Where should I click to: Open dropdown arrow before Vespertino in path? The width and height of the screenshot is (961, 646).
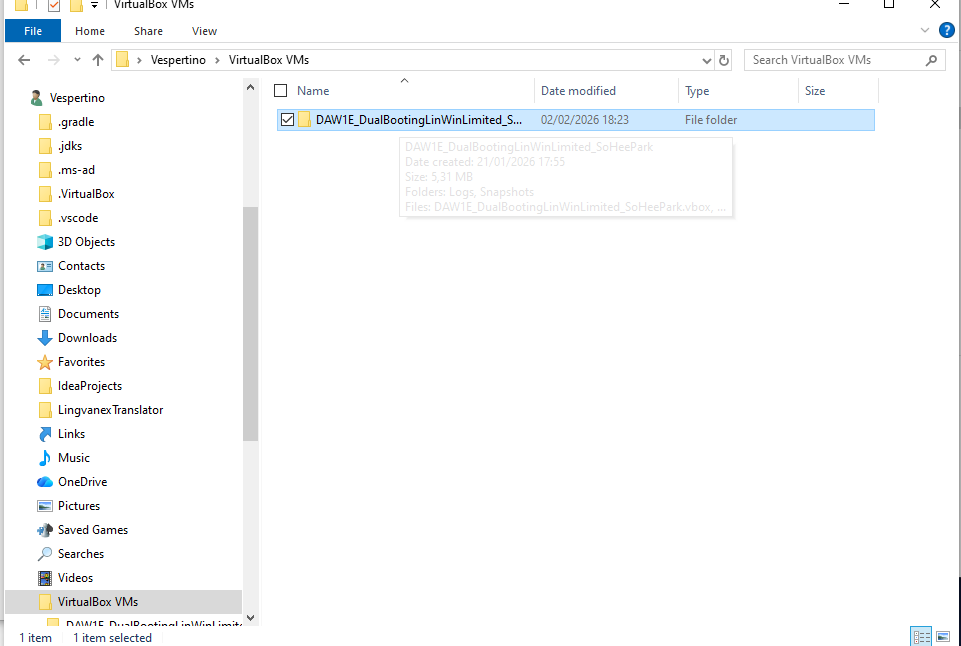[x=140, y=60]
